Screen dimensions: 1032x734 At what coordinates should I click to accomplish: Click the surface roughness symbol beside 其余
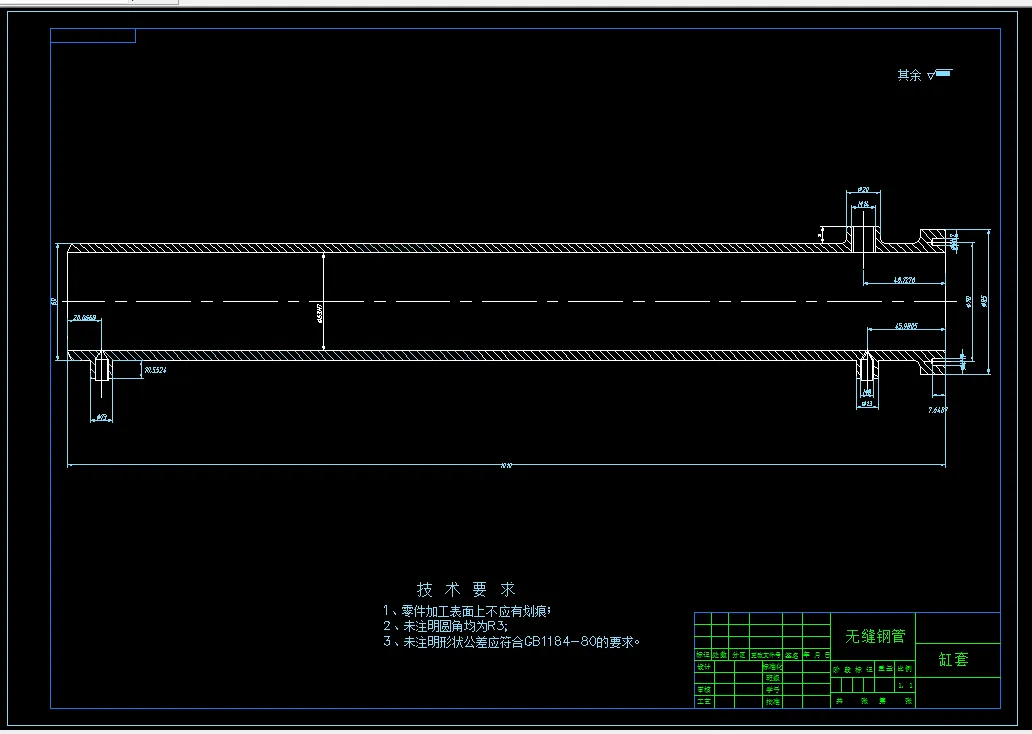click(x=939, y=74)
